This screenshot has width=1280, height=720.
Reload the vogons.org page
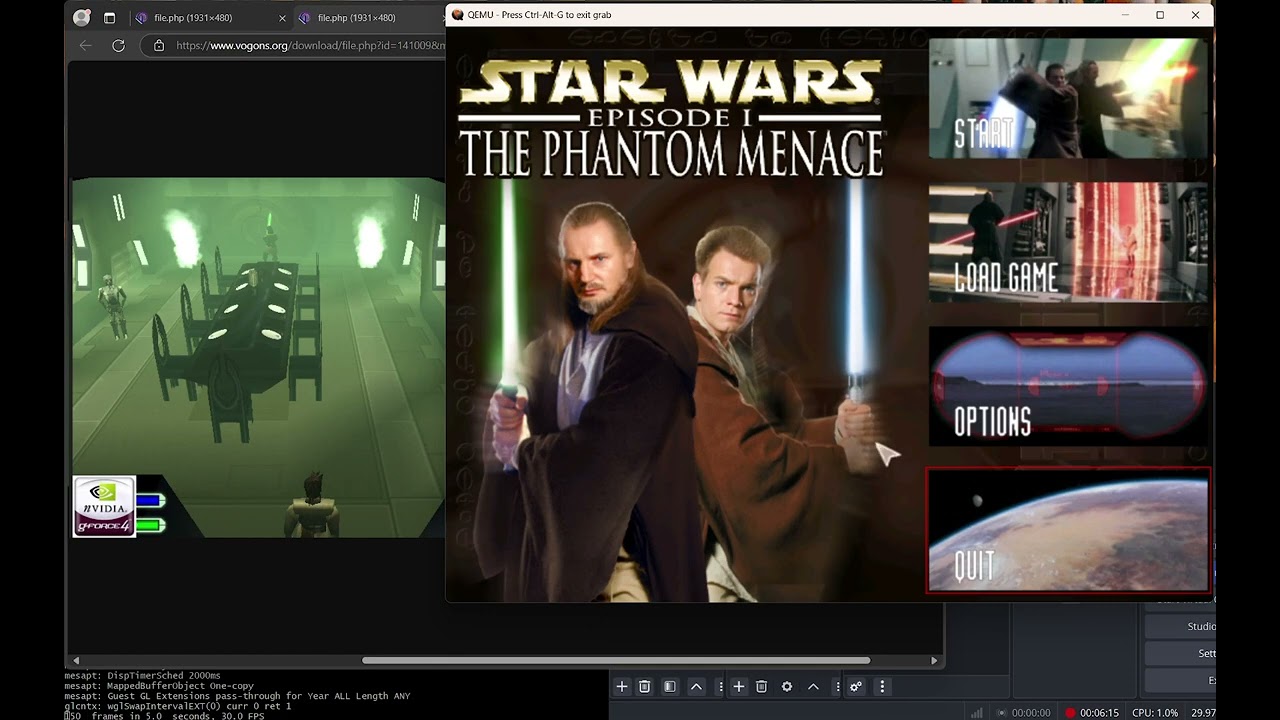tap(118, 45)
